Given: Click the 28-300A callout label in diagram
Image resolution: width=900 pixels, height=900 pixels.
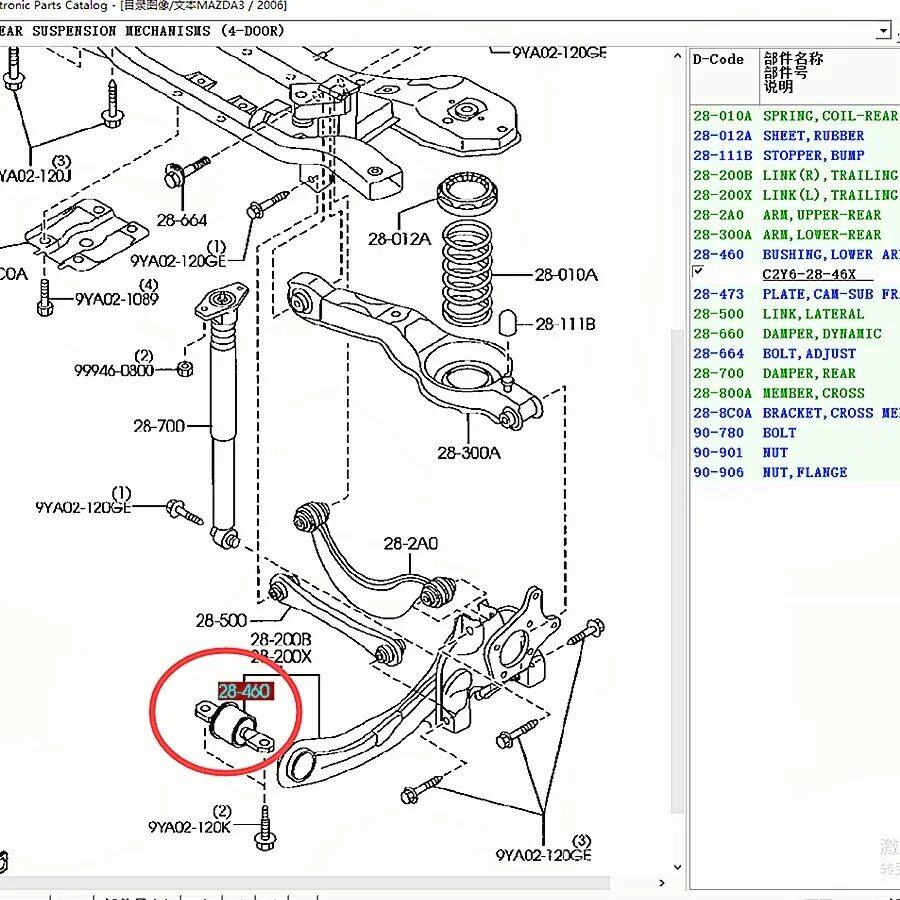Looking at the screenshot, I should point(468,453).
